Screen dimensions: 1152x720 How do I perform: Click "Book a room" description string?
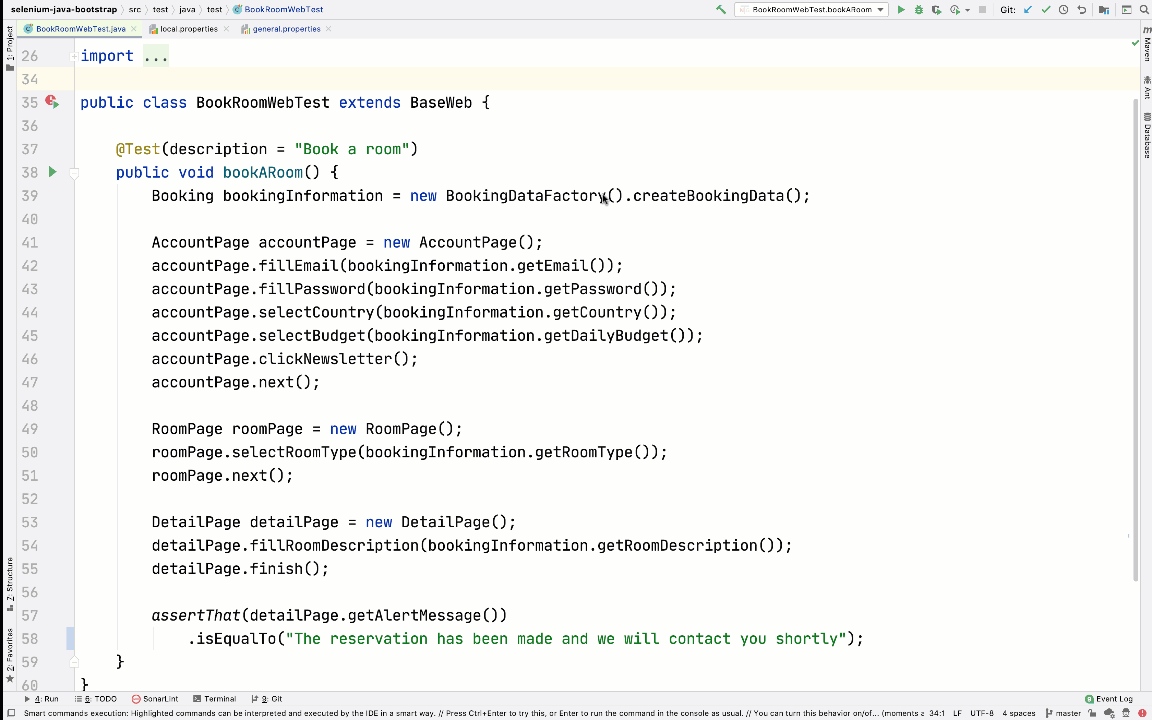tap(352, 149)
